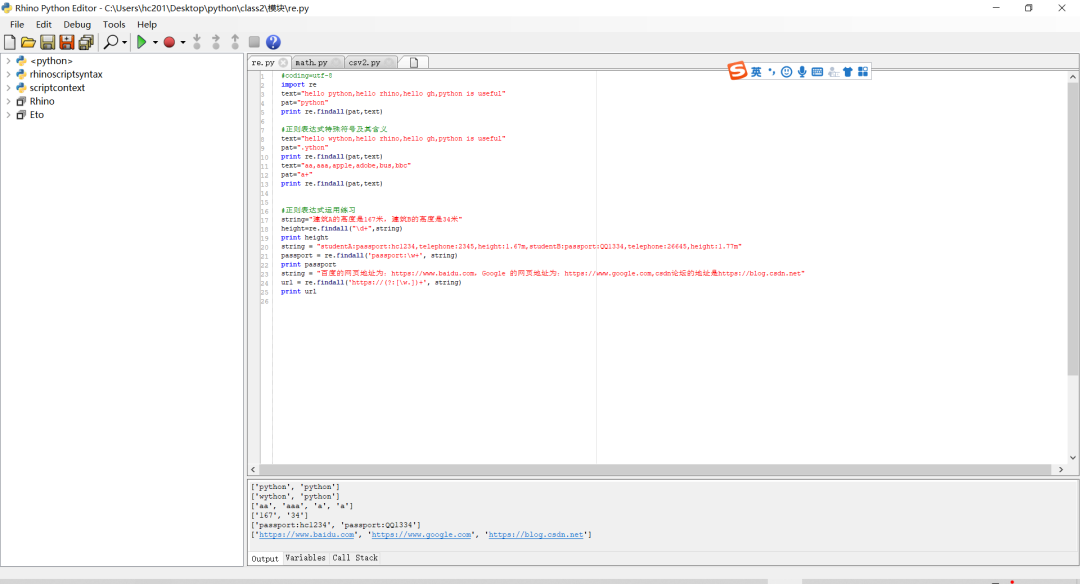Image resolution: width=1080 pixels, height=584 pixels.
Task: Save all open scripts
Action: pyautogui.click(x=86, y=42)
